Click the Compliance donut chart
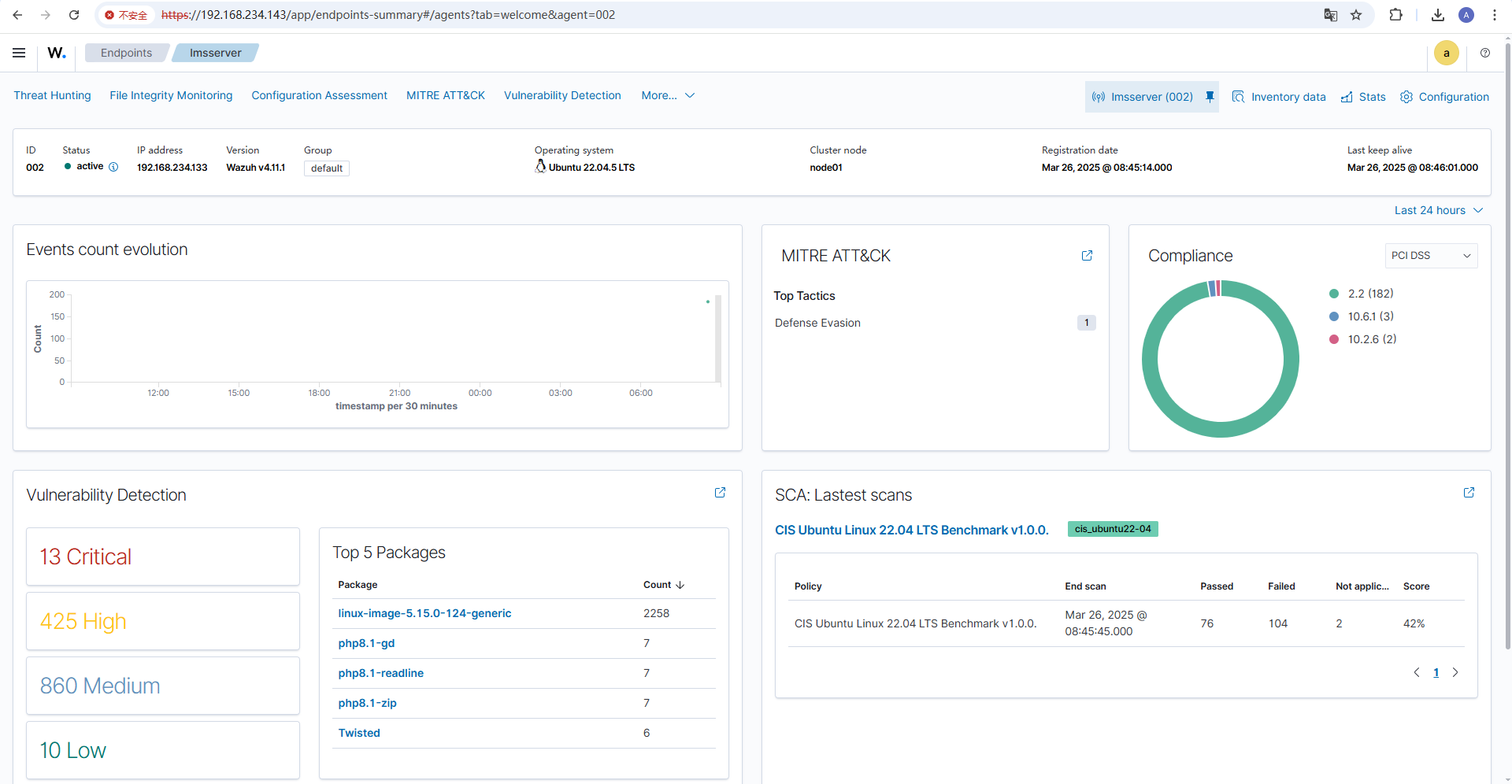The width and height of the screenshot is (1512, 784). (1220, 359)
